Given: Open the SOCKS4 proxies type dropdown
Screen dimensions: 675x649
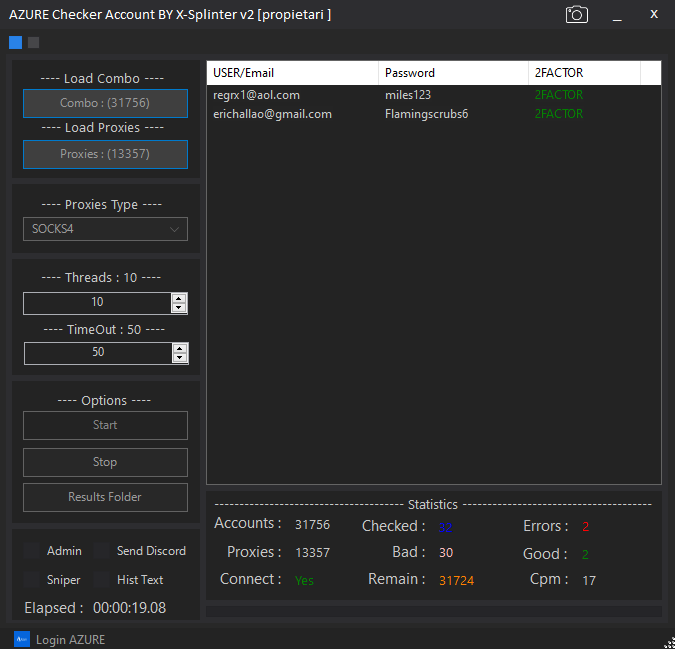Looking at the screenshot, I should pos(105,229).
